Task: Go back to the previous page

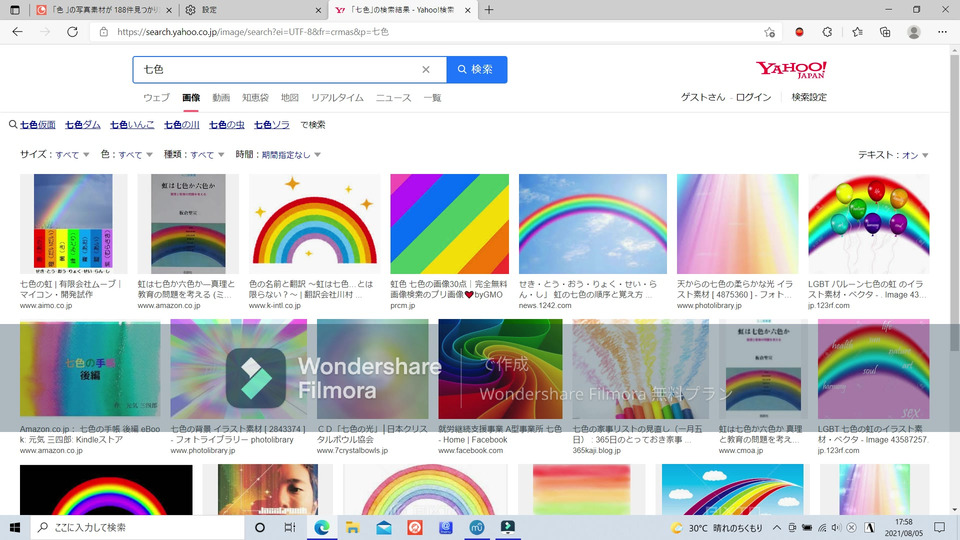Action: (17, 32)
